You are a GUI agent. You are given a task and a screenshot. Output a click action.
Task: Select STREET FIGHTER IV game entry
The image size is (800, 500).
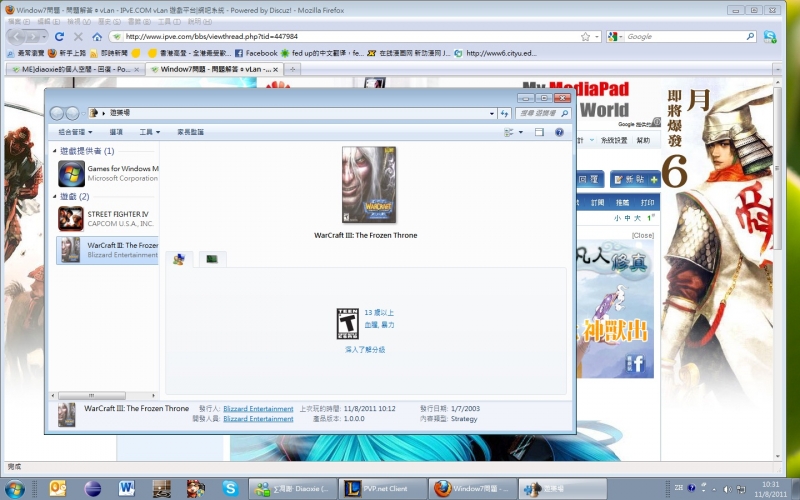108,219
